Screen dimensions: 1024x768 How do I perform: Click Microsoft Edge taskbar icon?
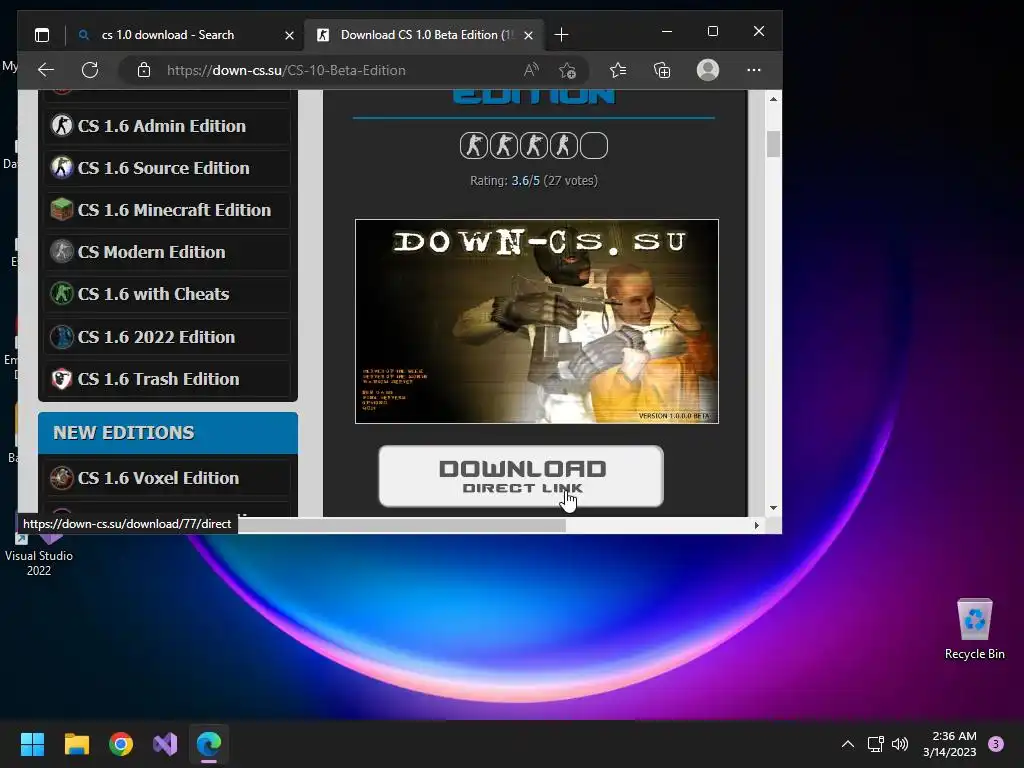209,744
